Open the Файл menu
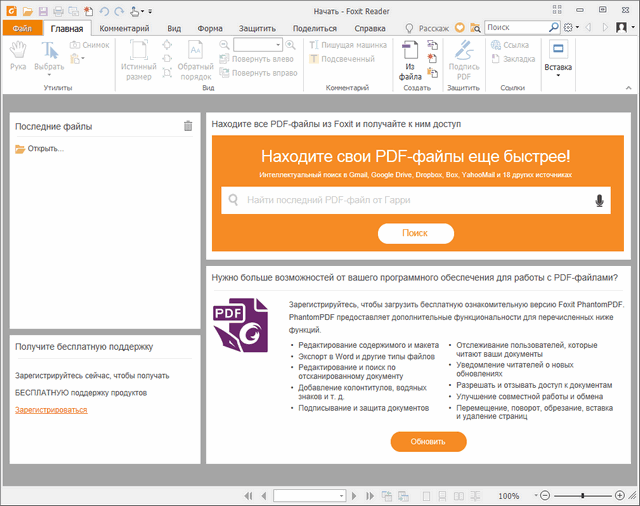The image size is (640, 506). click(x=21, y=29)
